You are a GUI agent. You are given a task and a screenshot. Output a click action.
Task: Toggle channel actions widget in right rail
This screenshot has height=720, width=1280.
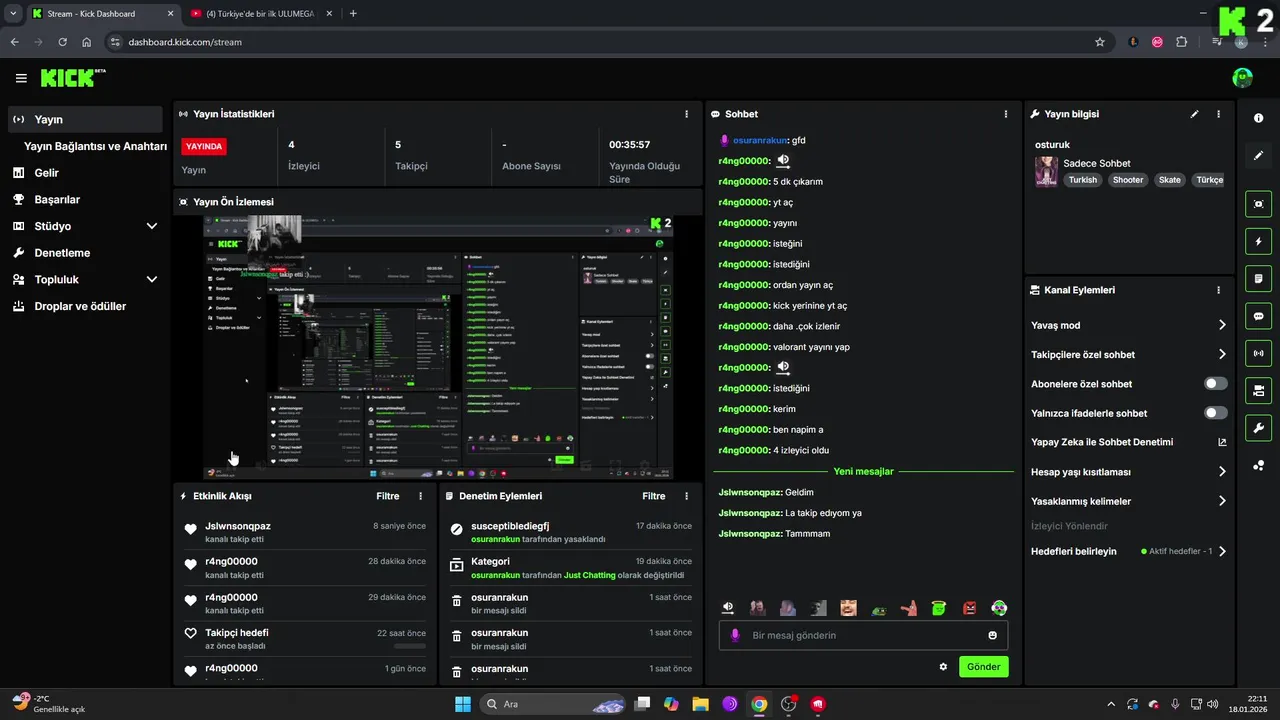point(1258,391)
